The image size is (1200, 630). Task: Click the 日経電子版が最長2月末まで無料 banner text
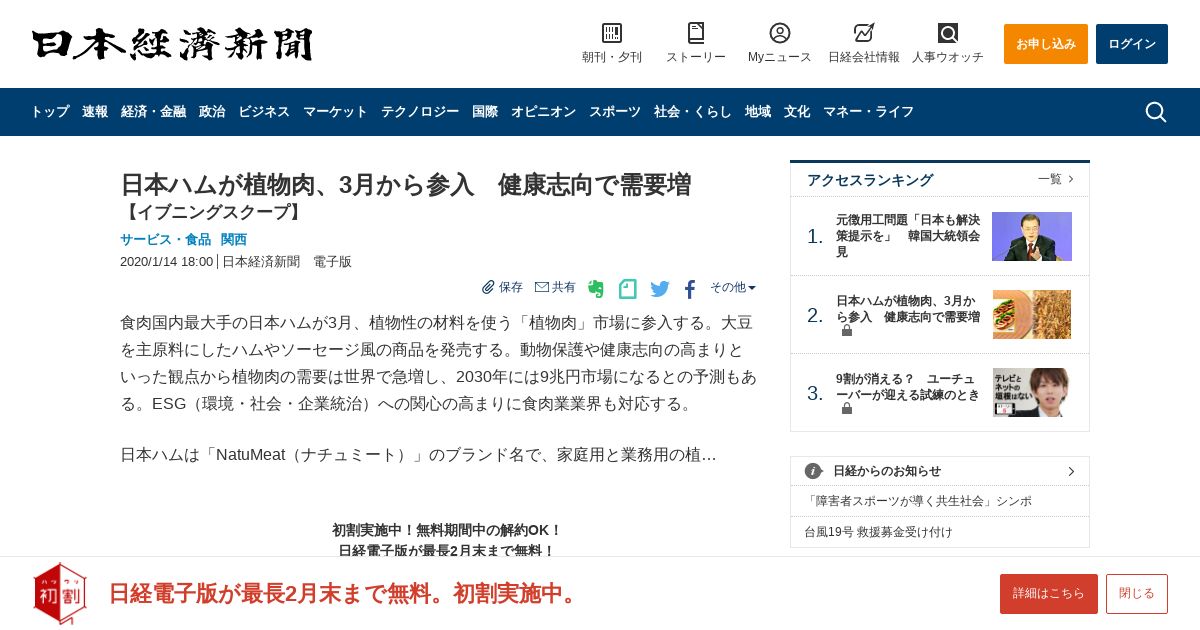point(345,594)
